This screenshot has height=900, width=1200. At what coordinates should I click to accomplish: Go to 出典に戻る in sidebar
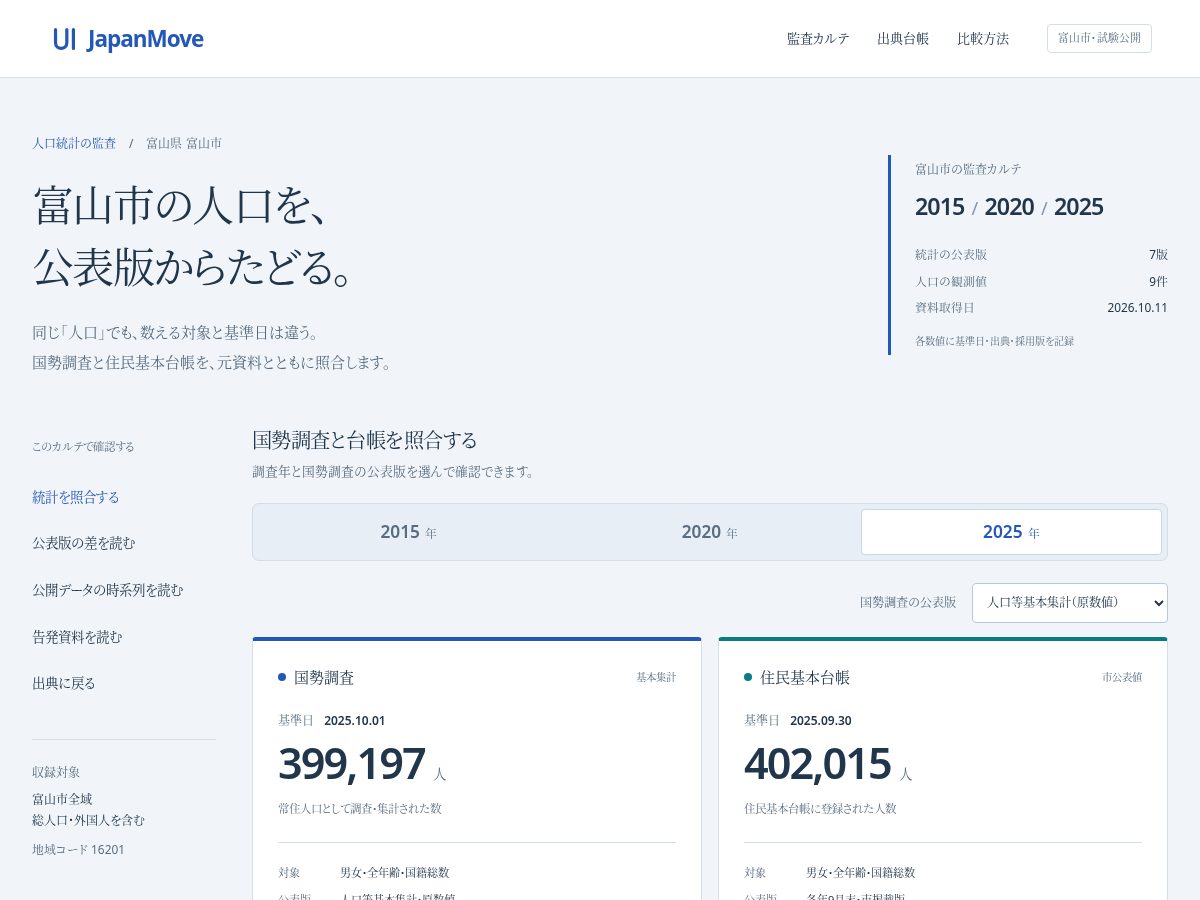(x=64, y=683)
